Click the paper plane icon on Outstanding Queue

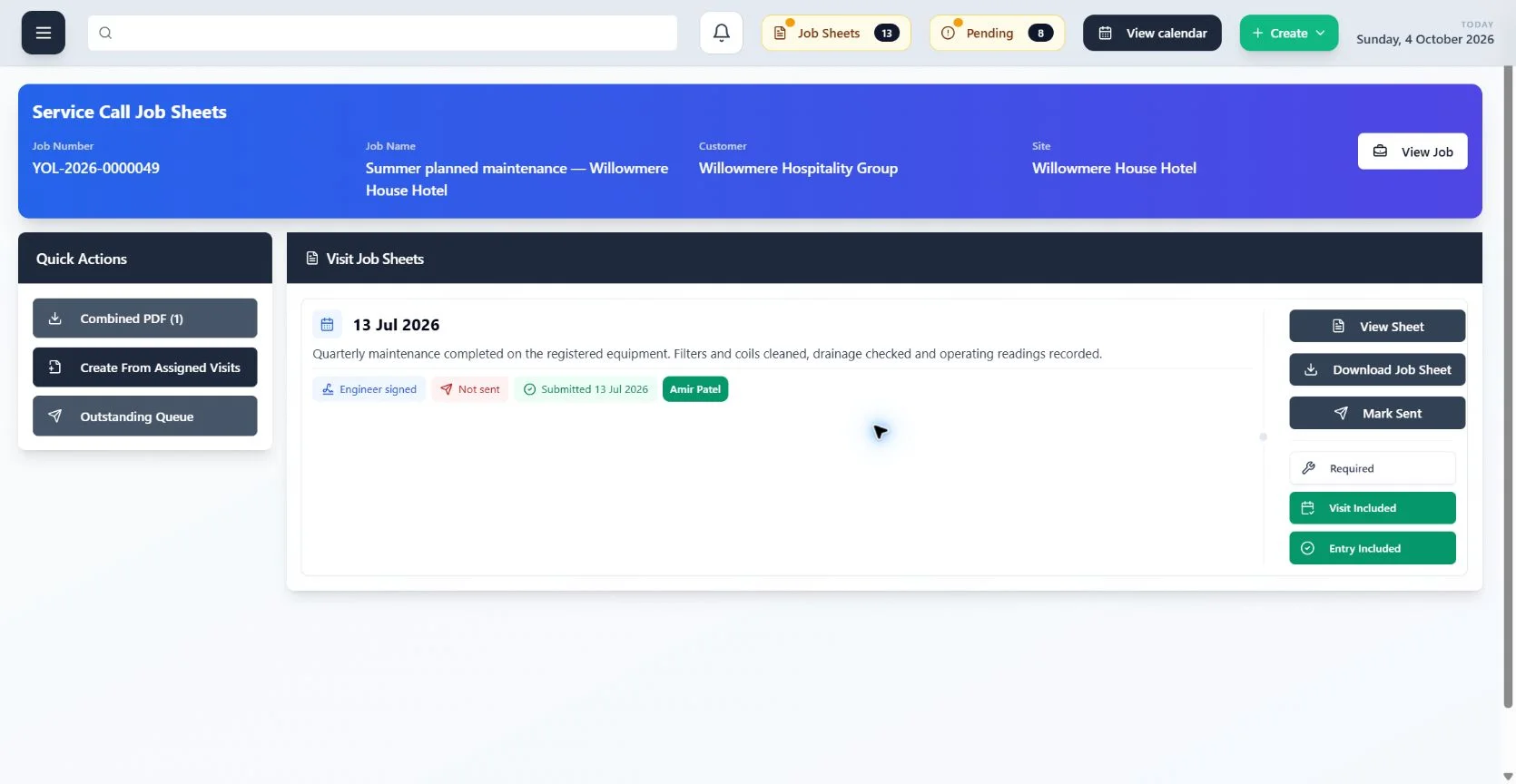(x=54, y=416)
